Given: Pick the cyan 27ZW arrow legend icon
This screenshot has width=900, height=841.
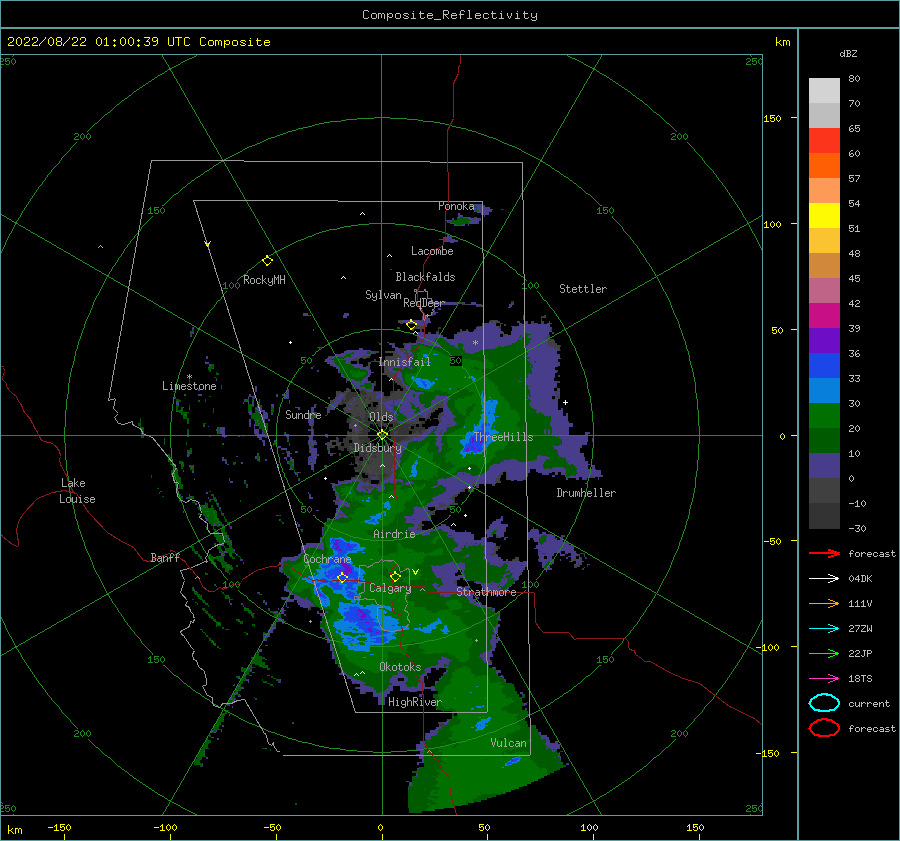Looking at the screenshot, I should click(824, 629).
